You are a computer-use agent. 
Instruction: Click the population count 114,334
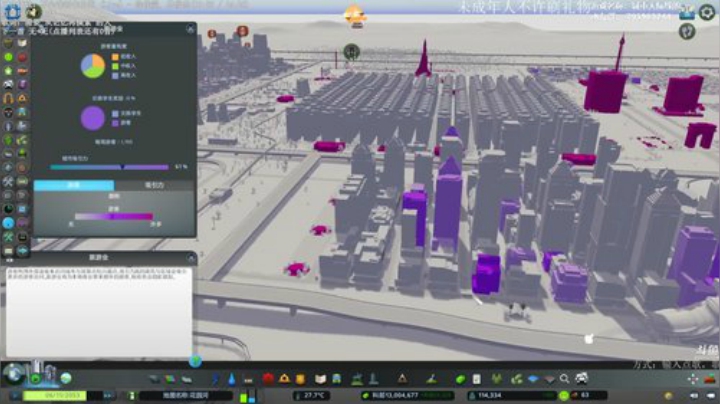pyautogui.click(x=489, y=395)
